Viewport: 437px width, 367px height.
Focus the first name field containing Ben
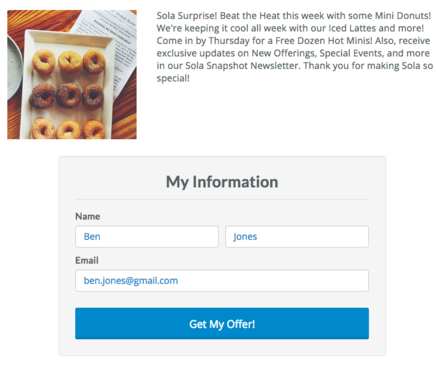point(147,237)
